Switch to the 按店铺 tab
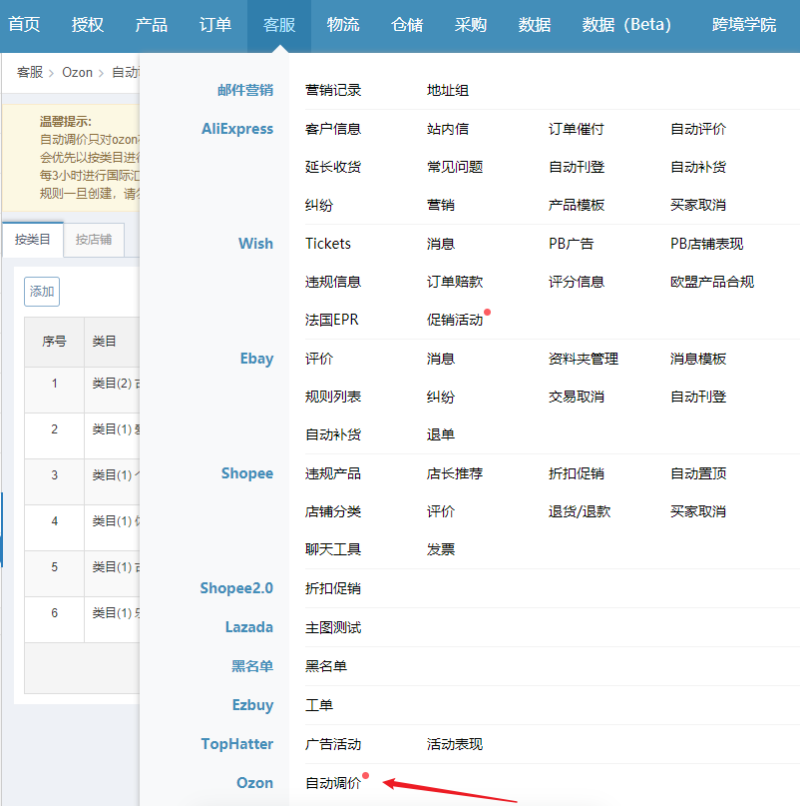The image size is (800, 806). 94,240
